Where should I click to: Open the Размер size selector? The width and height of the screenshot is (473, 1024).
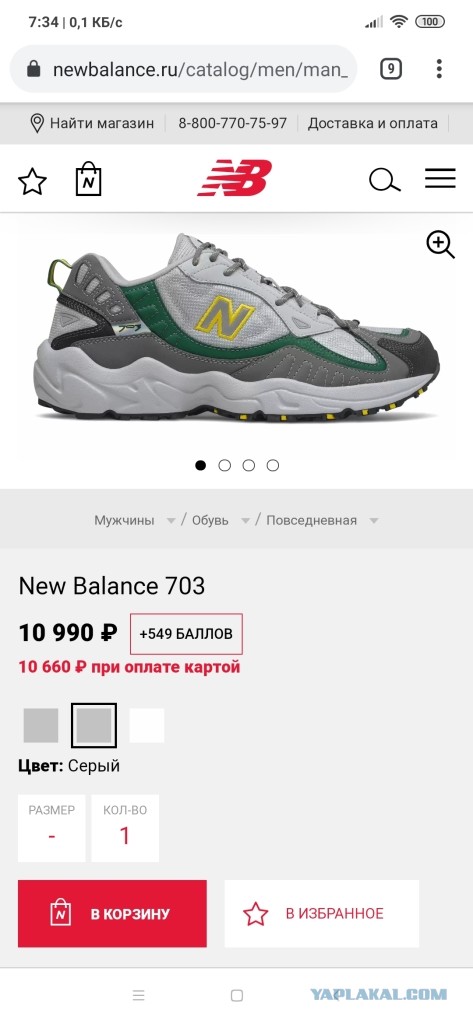[52, 828]
